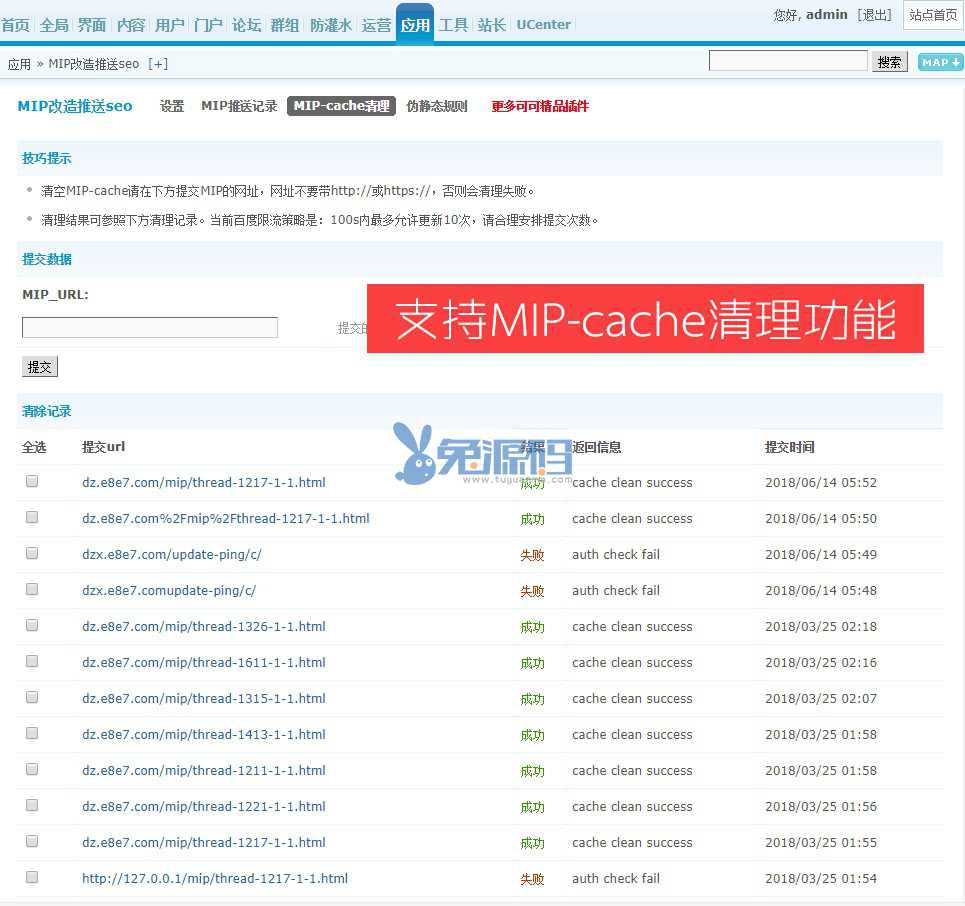
Task: Click the [+] add shortcut link
Action: click(x=158, y=64)
